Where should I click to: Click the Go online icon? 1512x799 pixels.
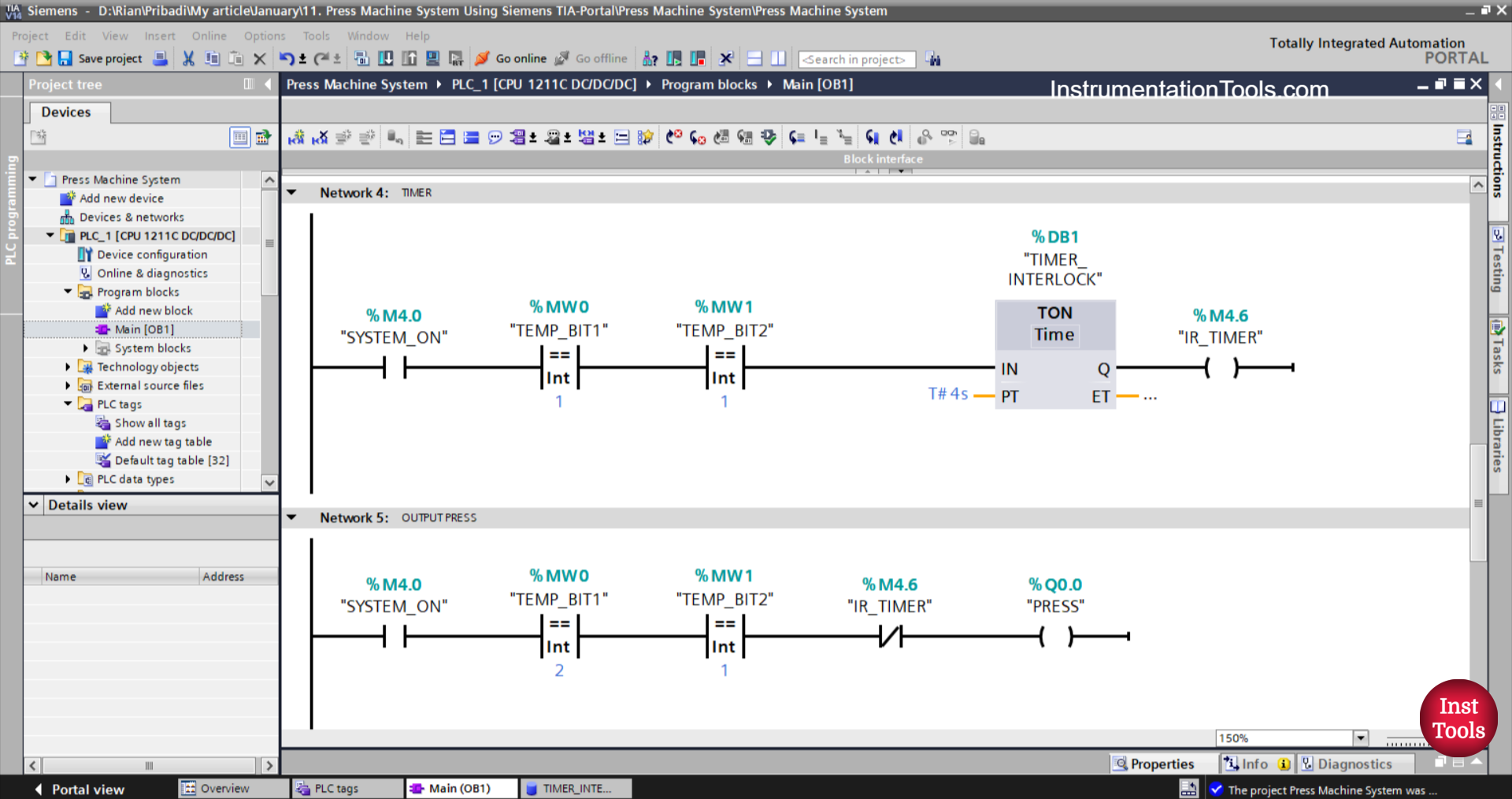tap(483, 58)
